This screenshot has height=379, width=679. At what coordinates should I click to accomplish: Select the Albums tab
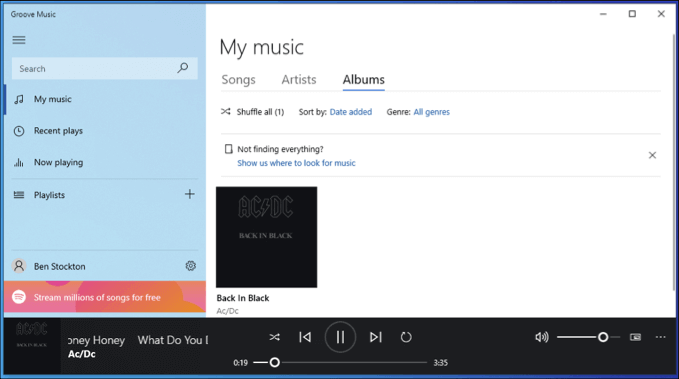coord(363,80)
